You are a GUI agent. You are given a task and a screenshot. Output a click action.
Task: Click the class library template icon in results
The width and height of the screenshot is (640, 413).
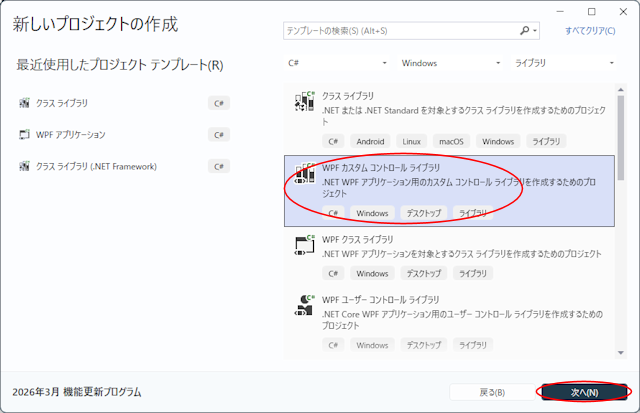(x=305, y=102)
